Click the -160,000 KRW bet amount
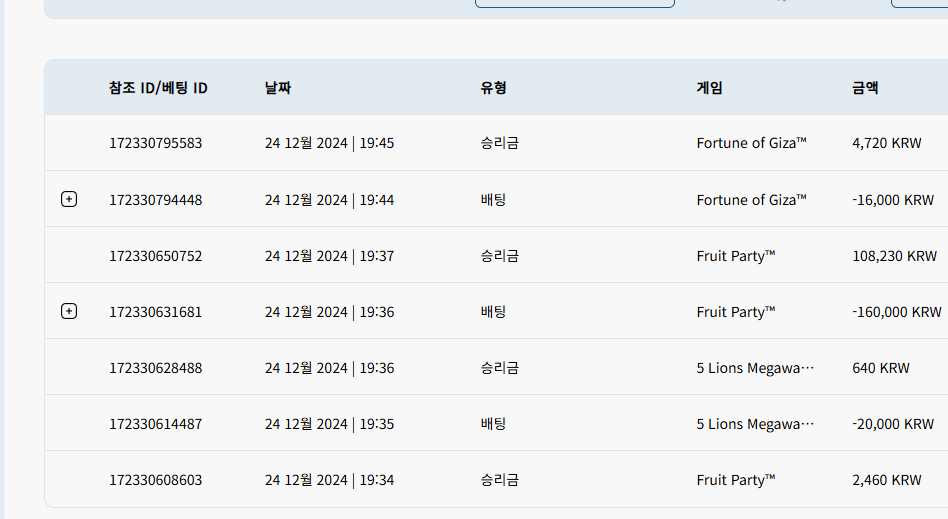Viewport: 948px width, 519px height. 897,312
